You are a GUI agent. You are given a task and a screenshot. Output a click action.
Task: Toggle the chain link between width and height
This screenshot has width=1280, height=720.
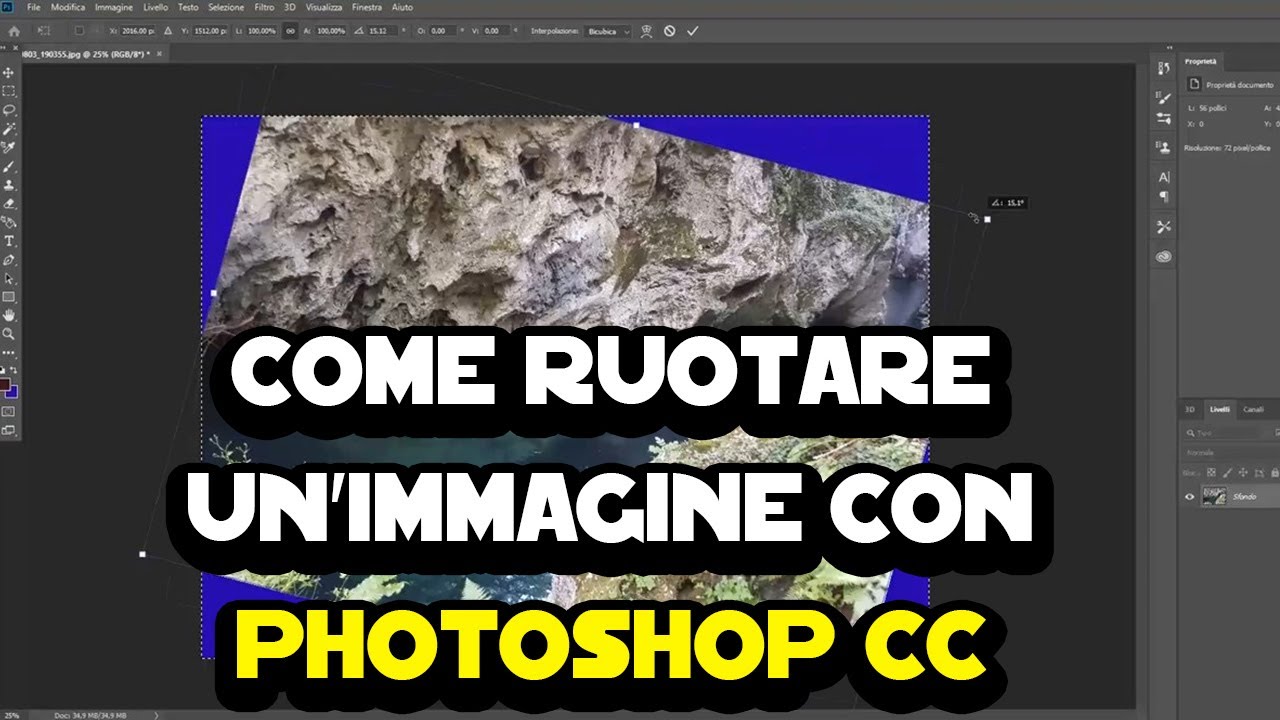point(290,31)
